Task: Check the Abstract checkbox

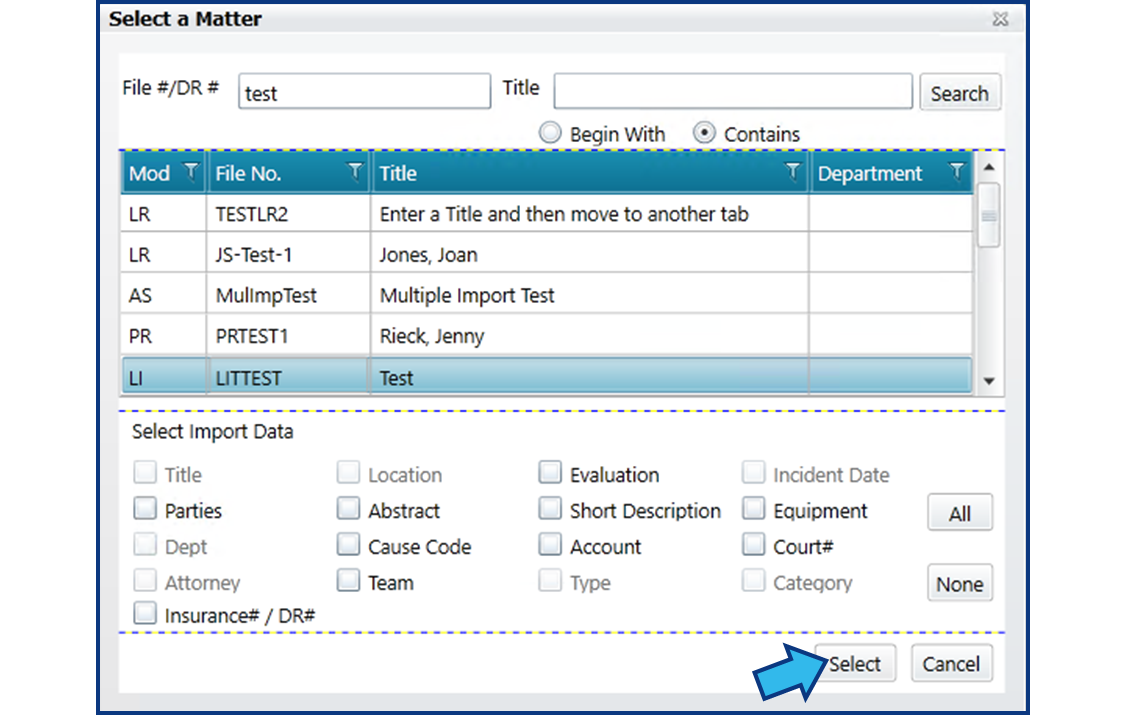Action: click(x=348, y=509)
